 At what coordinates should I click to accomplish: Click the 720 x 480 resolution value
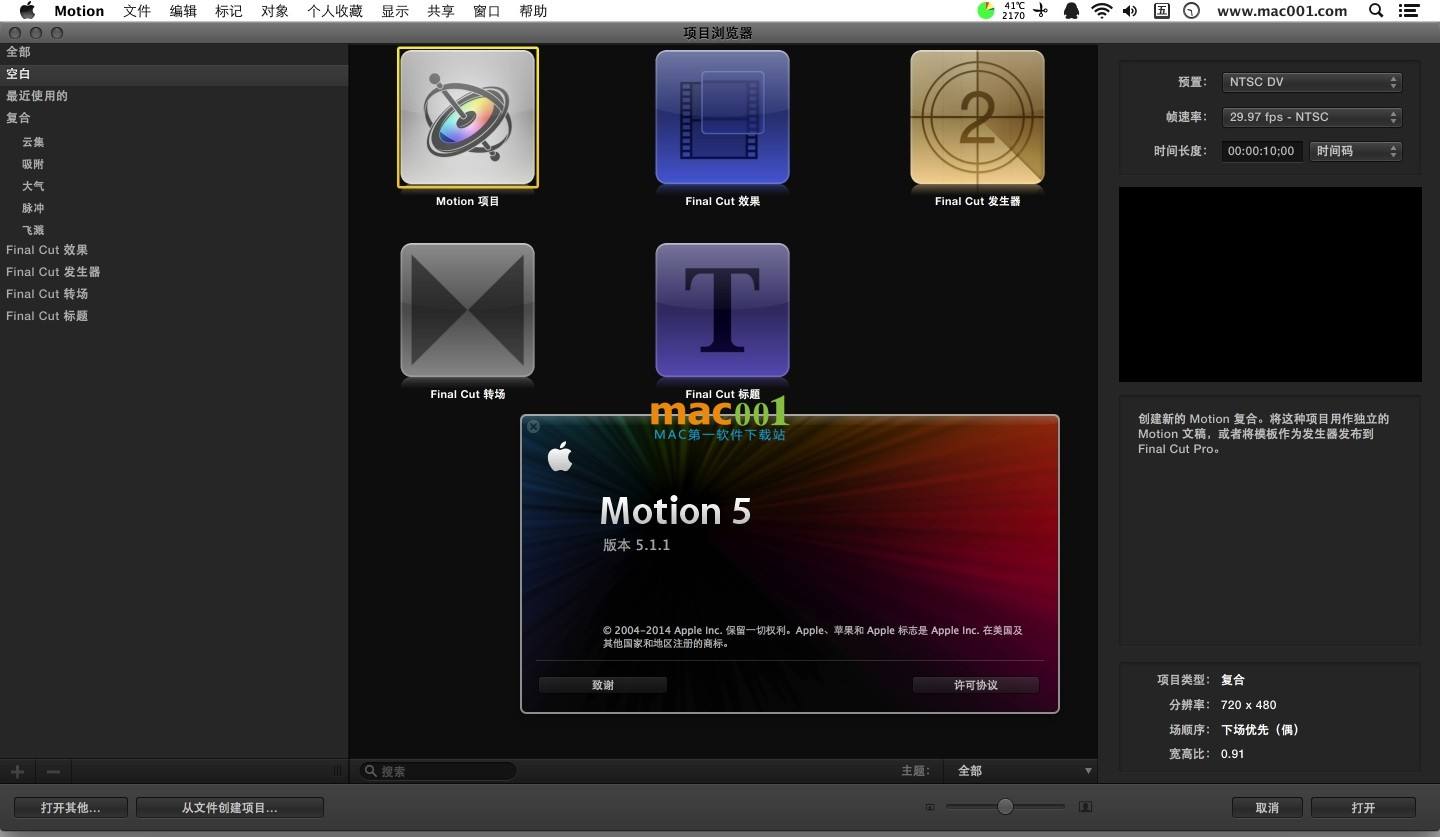(x=1248, y=705)
